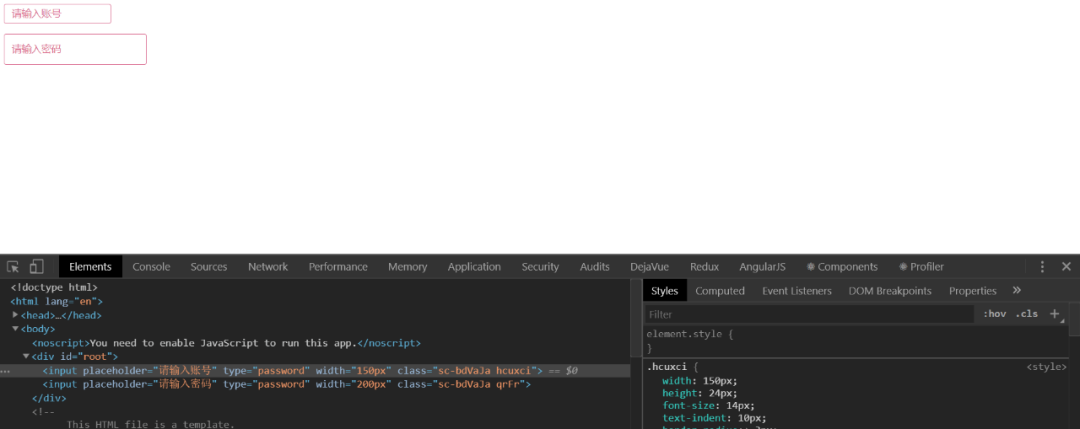The height and width of the screenshot is (429, 1080).
Task: Toggle the .cls classes button
Action: (1026, 314)
